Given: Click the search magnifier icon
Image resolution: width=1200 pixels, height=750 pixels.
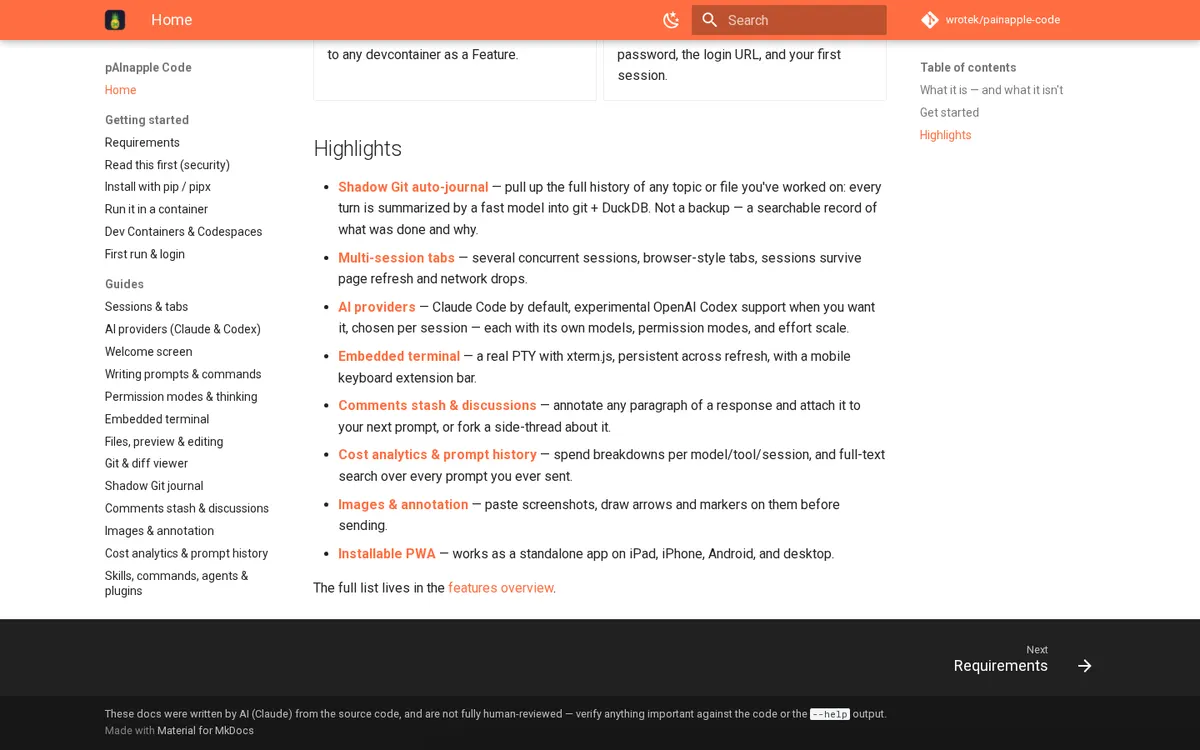Looking at the screenshot, I should click(710, 20).
